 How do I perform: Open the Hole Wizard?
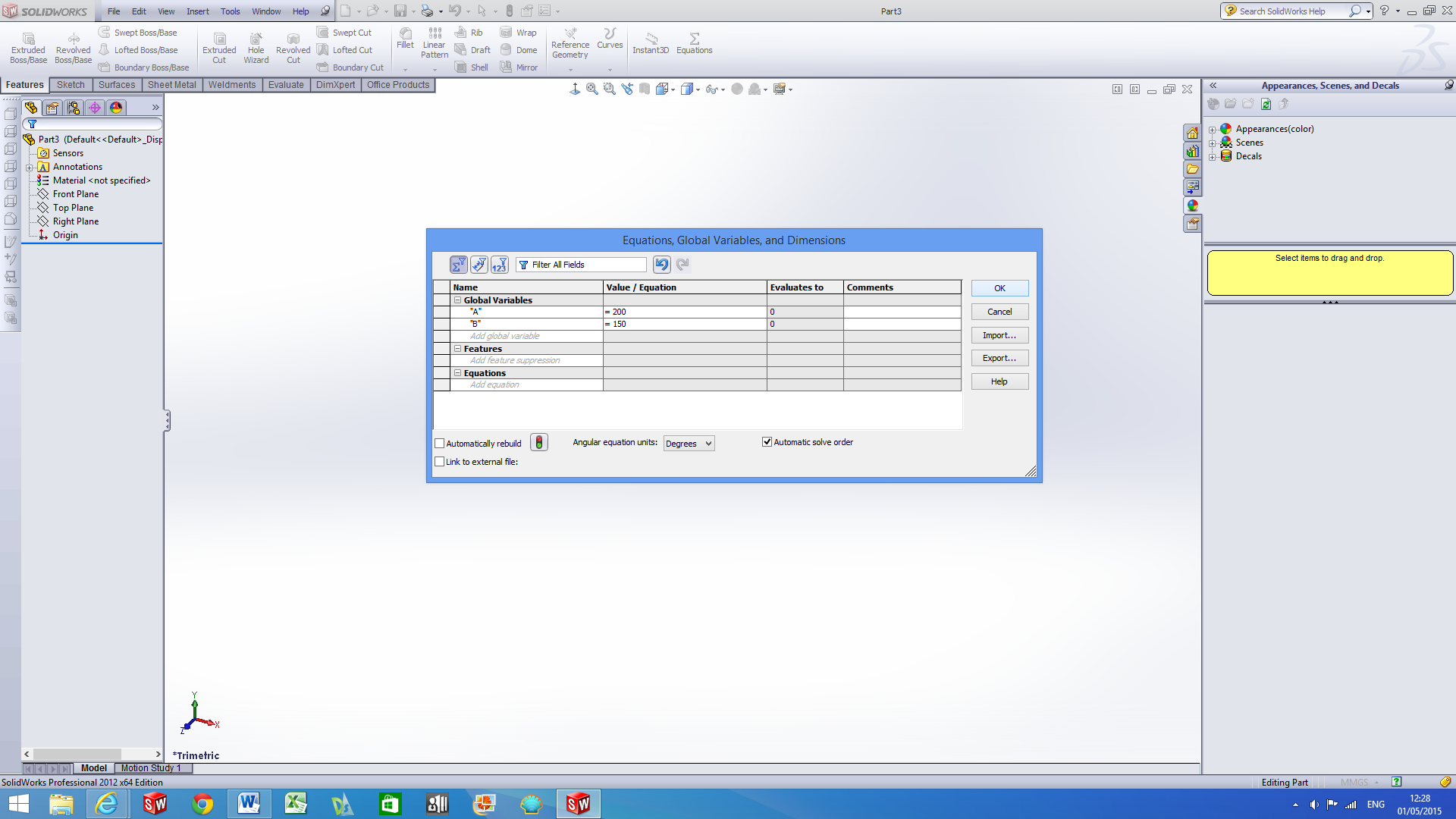(256, 47)
